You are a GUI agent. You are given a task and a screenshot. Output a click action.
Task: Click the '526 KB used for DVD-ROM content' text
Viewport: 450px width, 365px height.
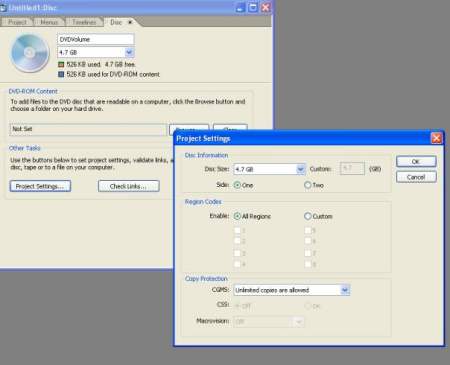(x=113, y=74)
